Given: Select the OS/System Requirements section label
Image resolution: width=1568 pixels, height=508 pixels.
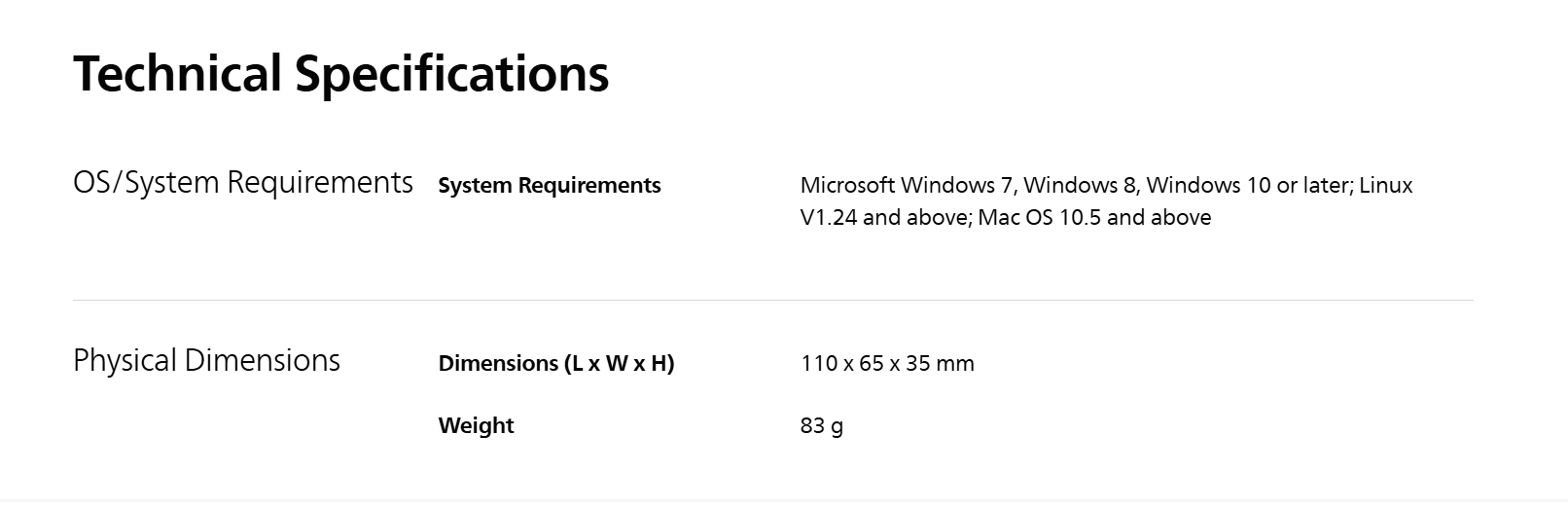Looking at the screenshot, I should pos(243,183).
